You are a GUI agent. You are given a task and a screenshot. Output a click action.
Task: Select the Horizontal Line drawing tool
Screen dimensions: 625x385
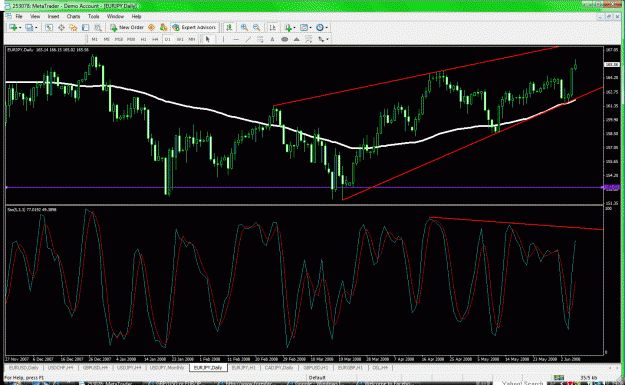236,39
